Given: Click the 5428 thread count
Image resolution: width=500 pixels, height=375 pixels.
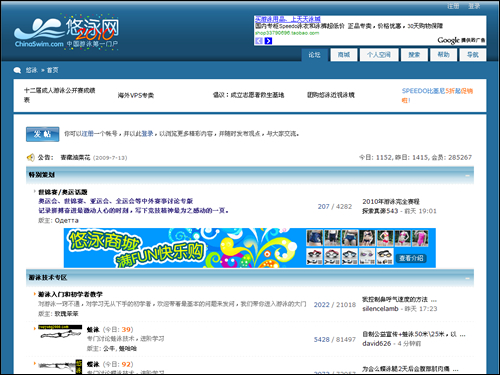Looking at the screenshot, I should pos(321,339).
